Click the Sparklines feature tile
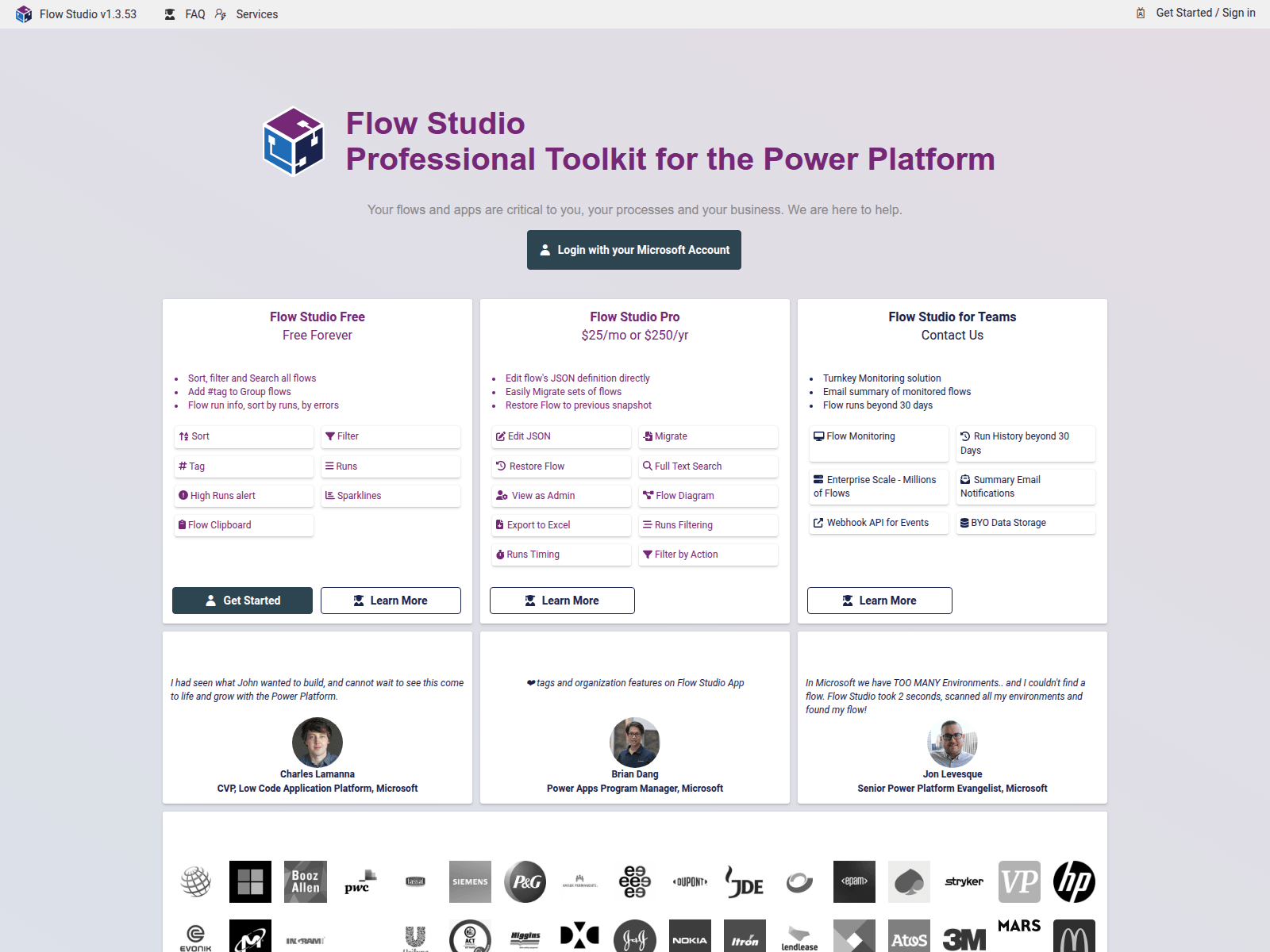The width and height of the screenshot is (1270, 952). (391, 496)
